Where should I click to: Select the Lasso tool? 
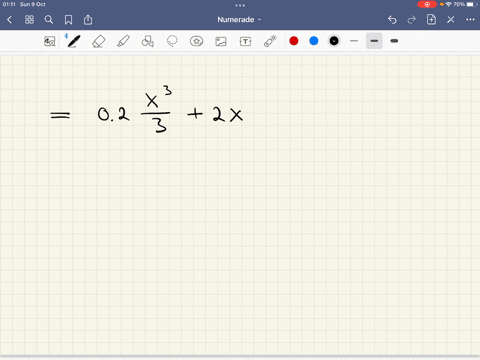[x=172, y=41]
